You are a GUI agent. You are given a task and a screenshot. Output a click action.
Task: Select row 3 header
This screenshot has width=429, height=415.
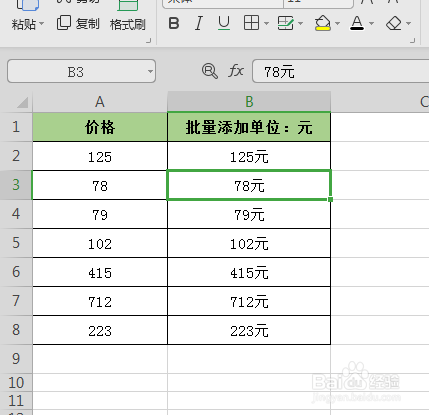click(x=16, y=185)
